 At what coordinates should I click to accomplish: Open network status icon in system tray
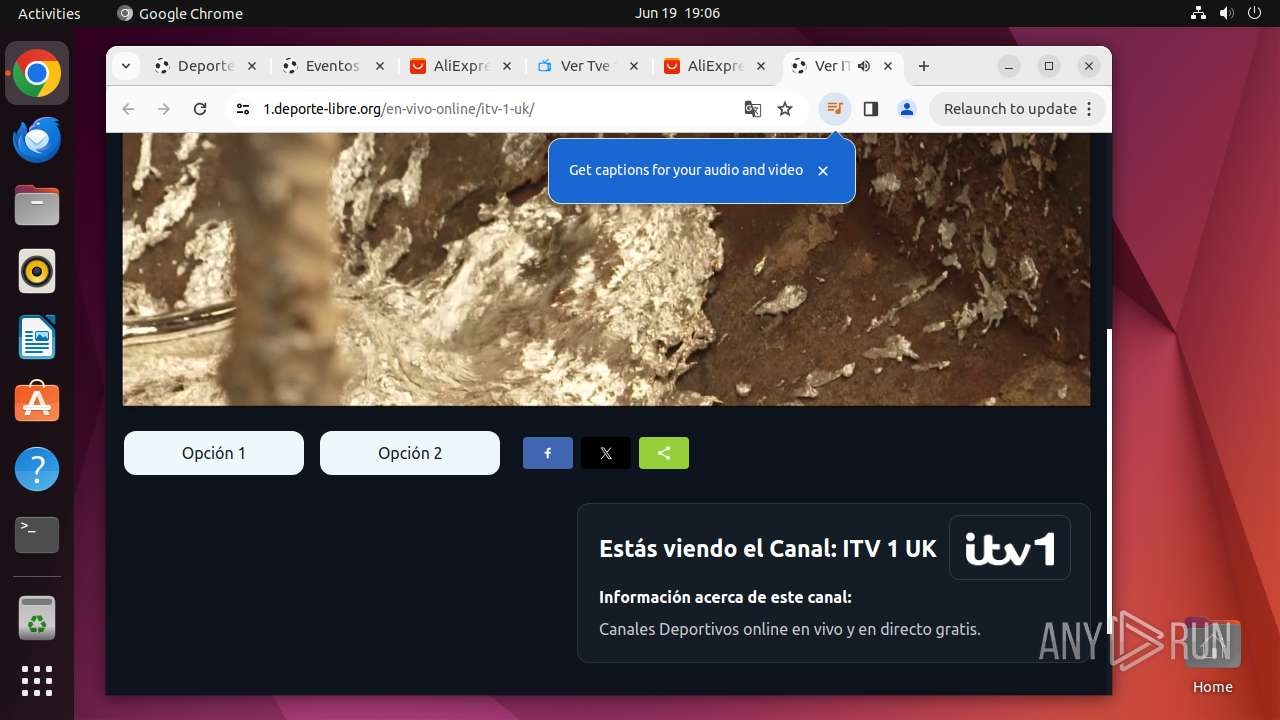point(1199,13)
